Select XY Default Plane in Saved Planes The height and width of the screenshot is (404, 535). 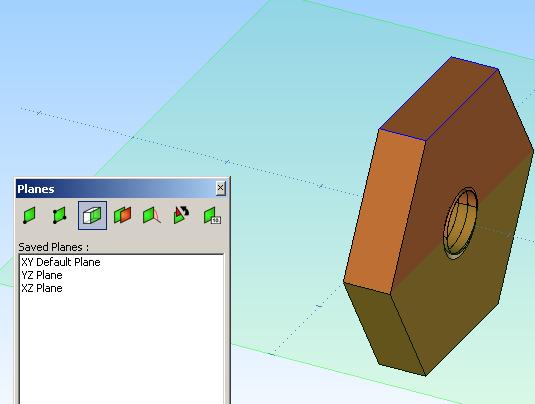(x=61, y=262)
